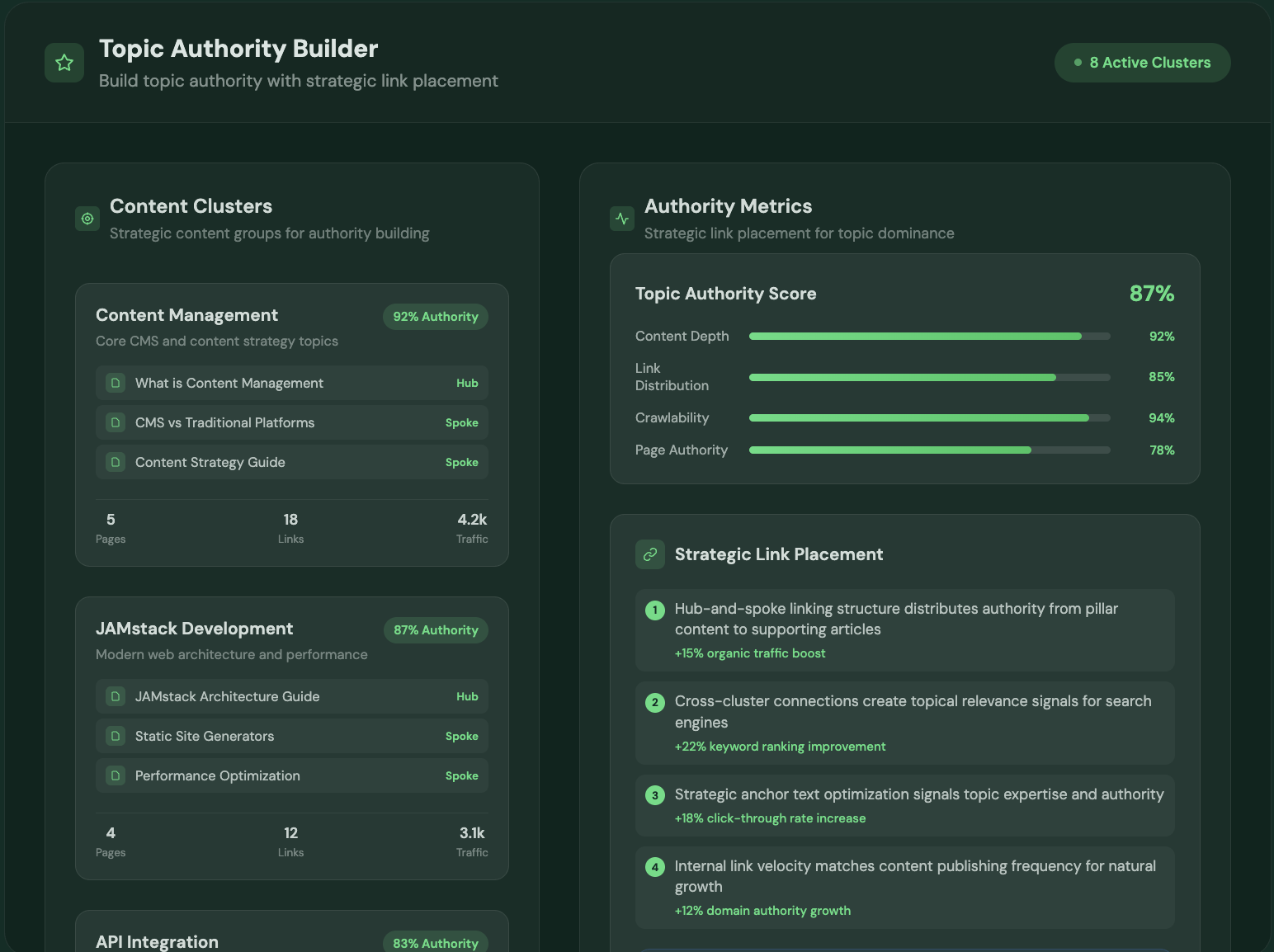Click the Hub tag on JAMstack Architecture Guide
The width and height of the screenshot is (1274, 952).
pos(467,696)
